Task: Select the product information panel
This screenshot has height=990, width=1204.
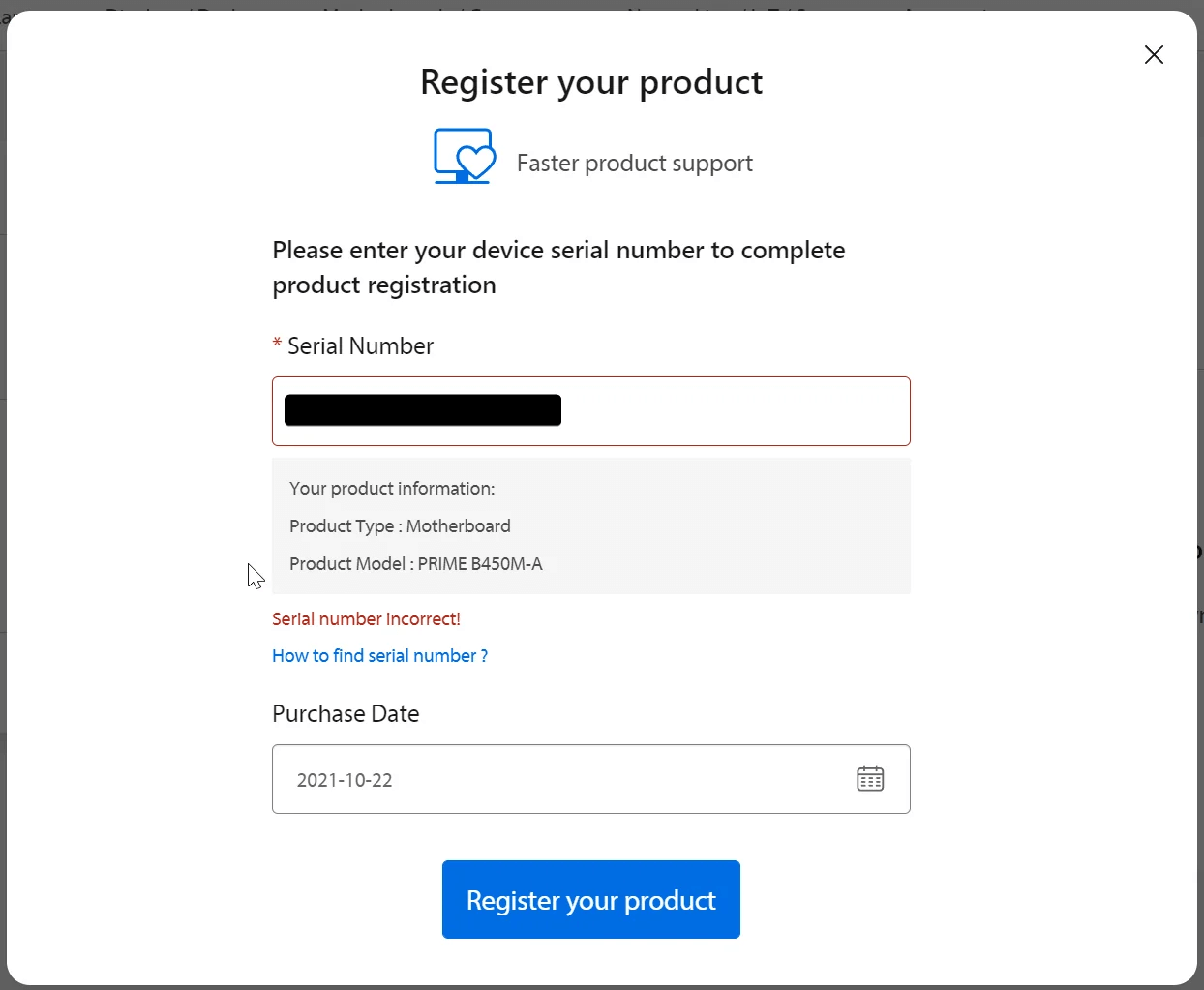Action: point(590,525)
